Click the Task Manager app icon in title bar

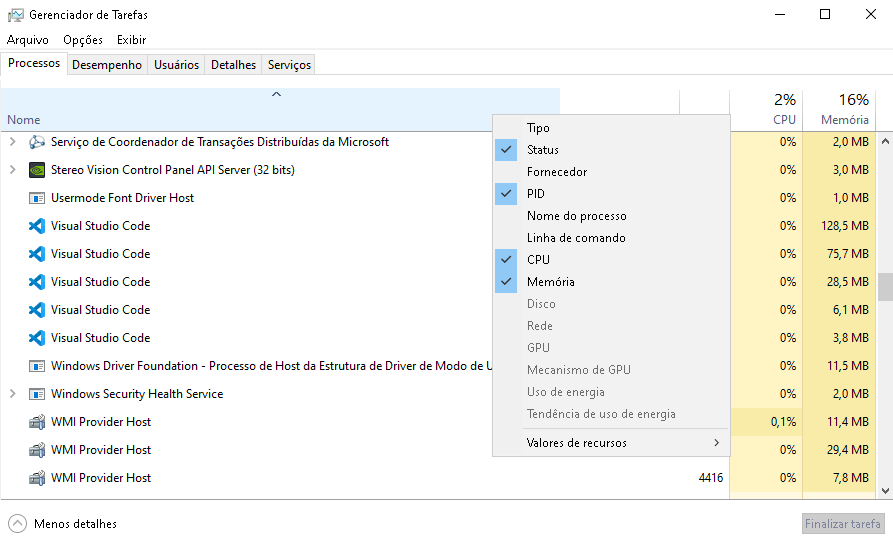coord(15,15)
